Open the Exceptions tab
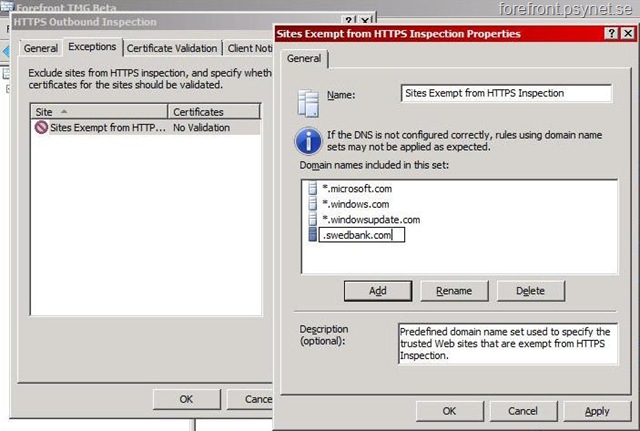Viewport: 640px width, 431px height. (92, 47)
